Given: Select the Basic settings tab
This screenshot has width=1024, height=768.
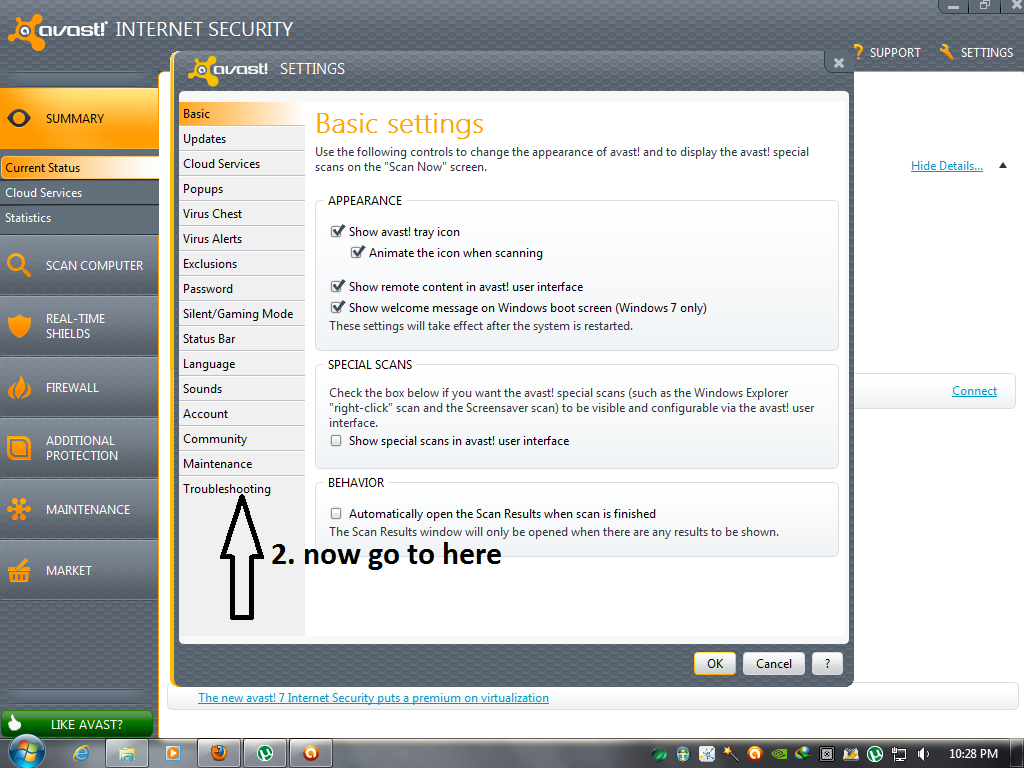Looking at the screenshot, I should pos(242,114).
